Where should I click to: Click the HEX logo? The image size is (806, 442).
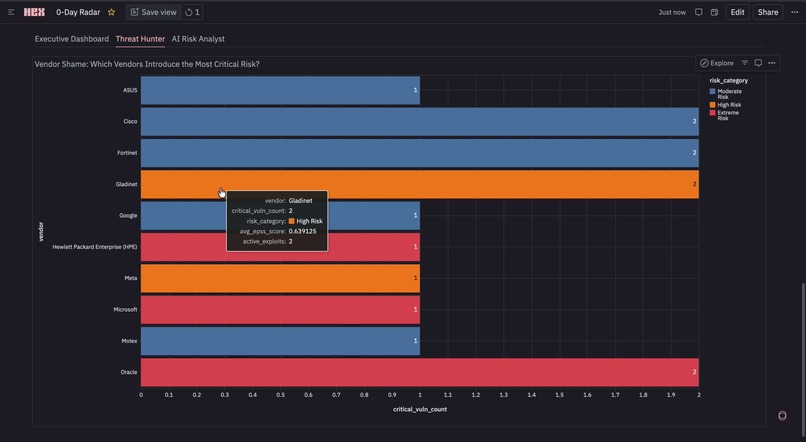[x=34, y=12]
